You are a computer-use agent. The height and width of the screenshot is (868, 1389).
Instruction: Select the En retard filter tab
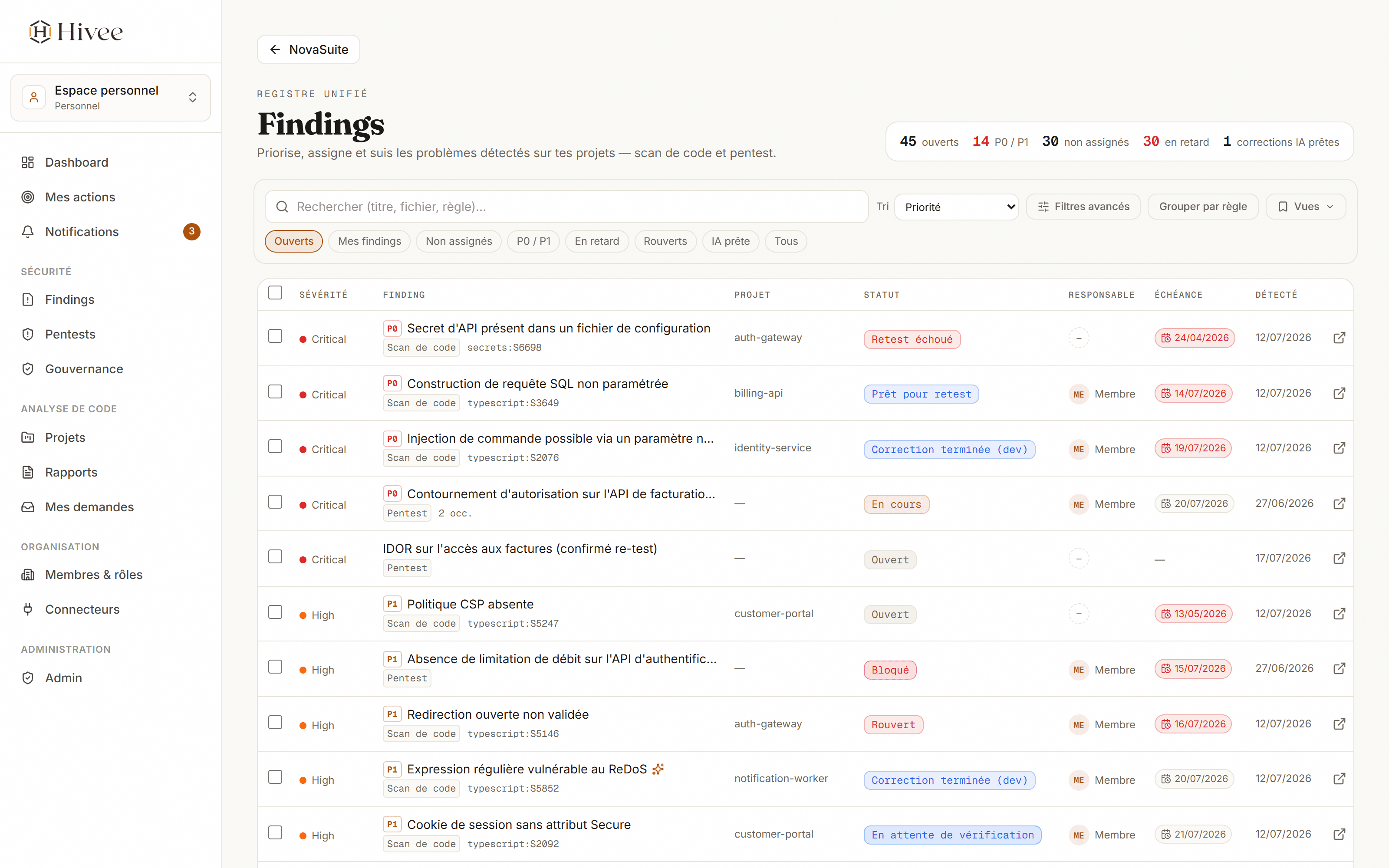597,241
